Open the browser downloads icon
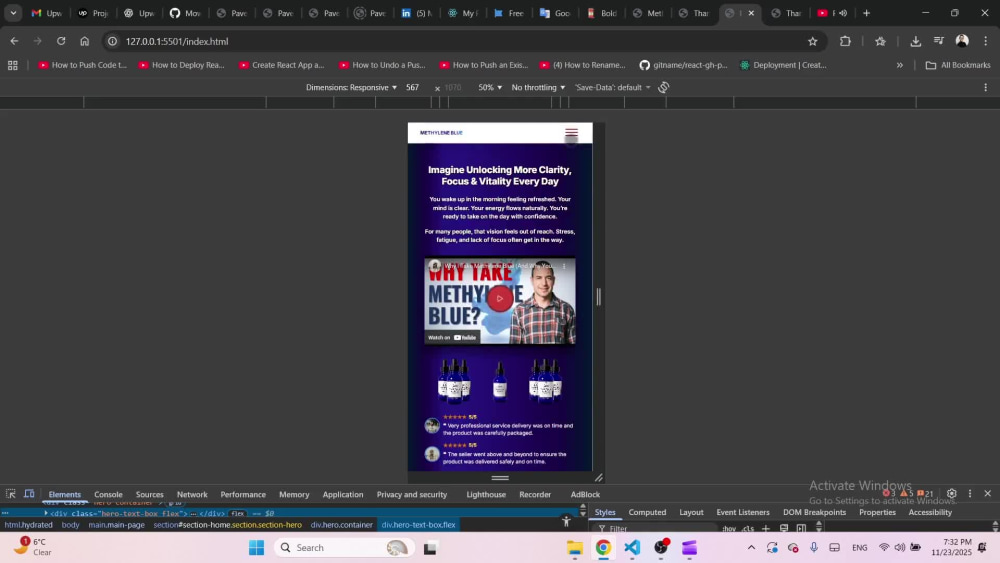Viewport: 1000px width, 563px height. [915, 41]
